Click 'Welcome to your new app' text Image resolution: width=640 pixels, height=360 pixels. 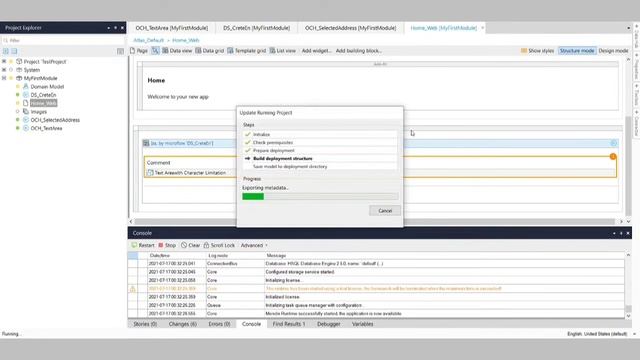click(x=178, y=97)
